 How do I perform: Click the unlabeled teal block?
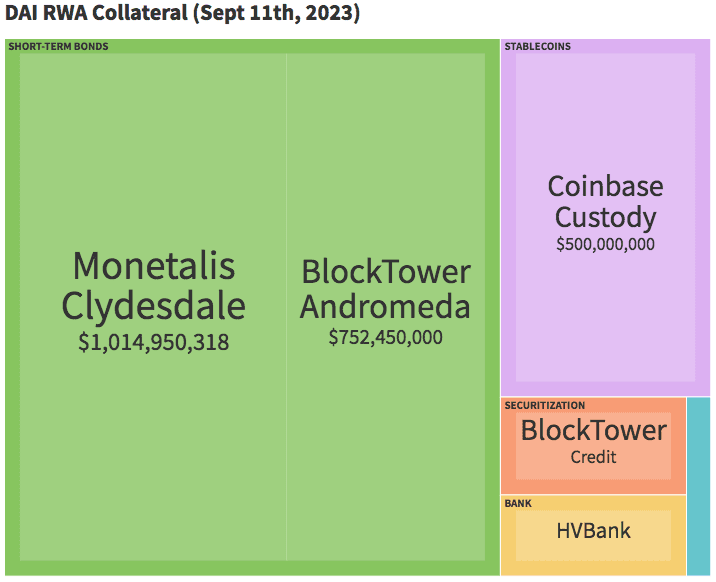(x=698, y=485)
